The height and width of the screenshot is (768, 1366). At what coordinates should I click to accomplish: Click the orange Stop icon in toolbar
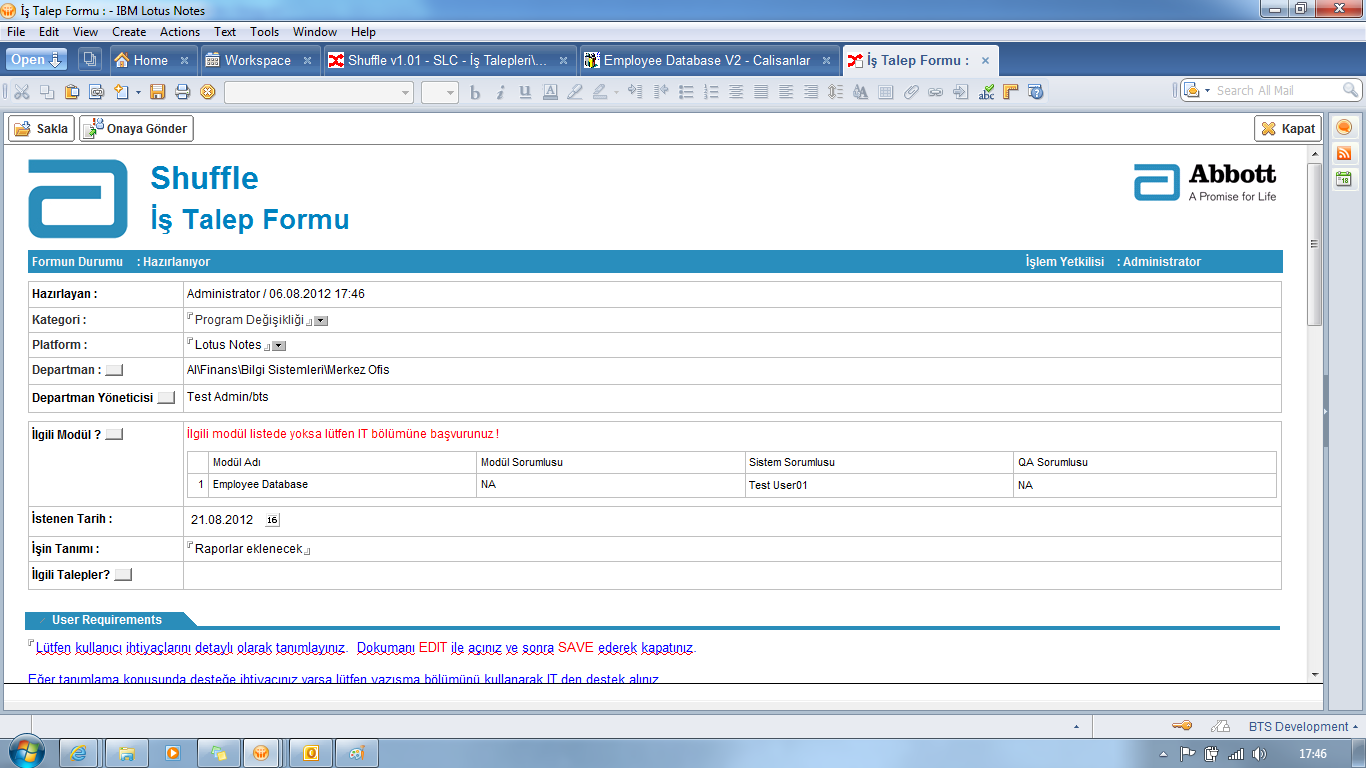point(208,92)
